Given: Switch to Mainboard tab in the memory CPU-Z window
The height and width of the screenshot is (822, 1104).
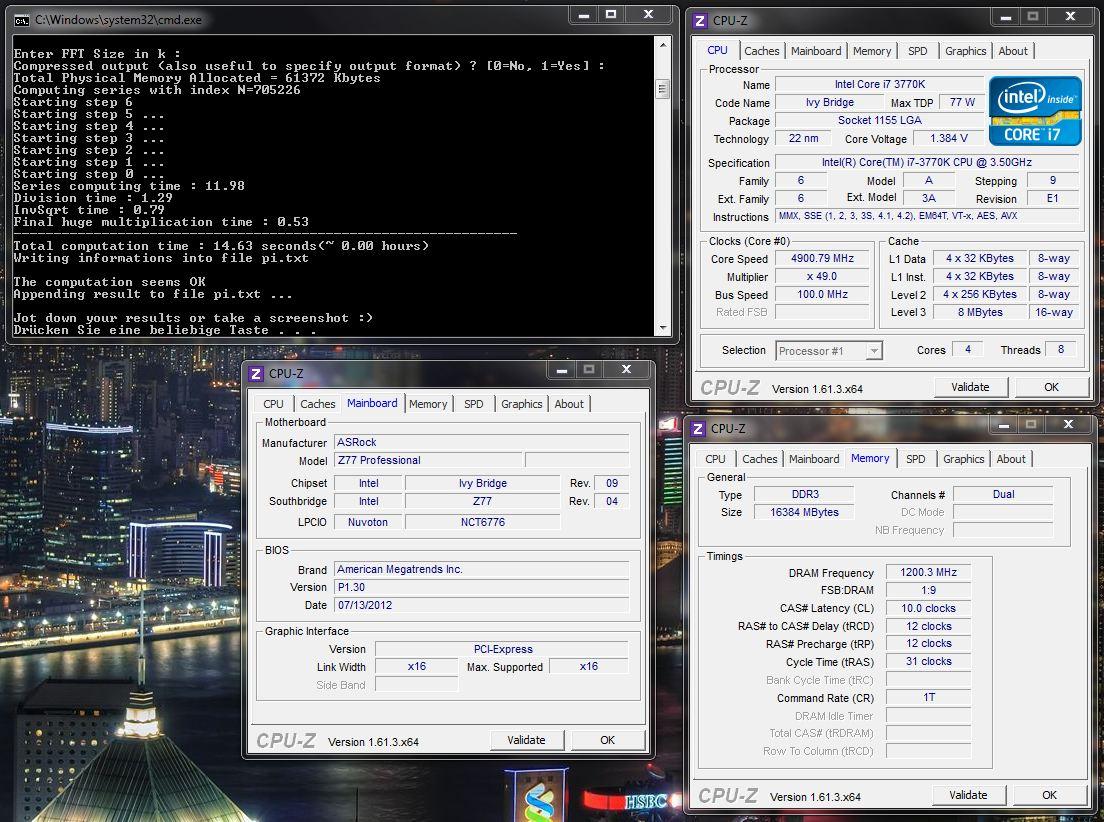Looking at the screenshot, I should coord(814,459).
